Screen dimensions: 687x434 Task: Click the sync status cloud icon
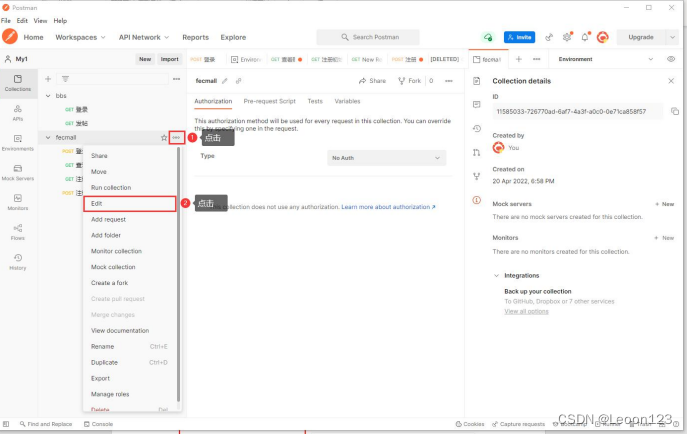point(488,37)
